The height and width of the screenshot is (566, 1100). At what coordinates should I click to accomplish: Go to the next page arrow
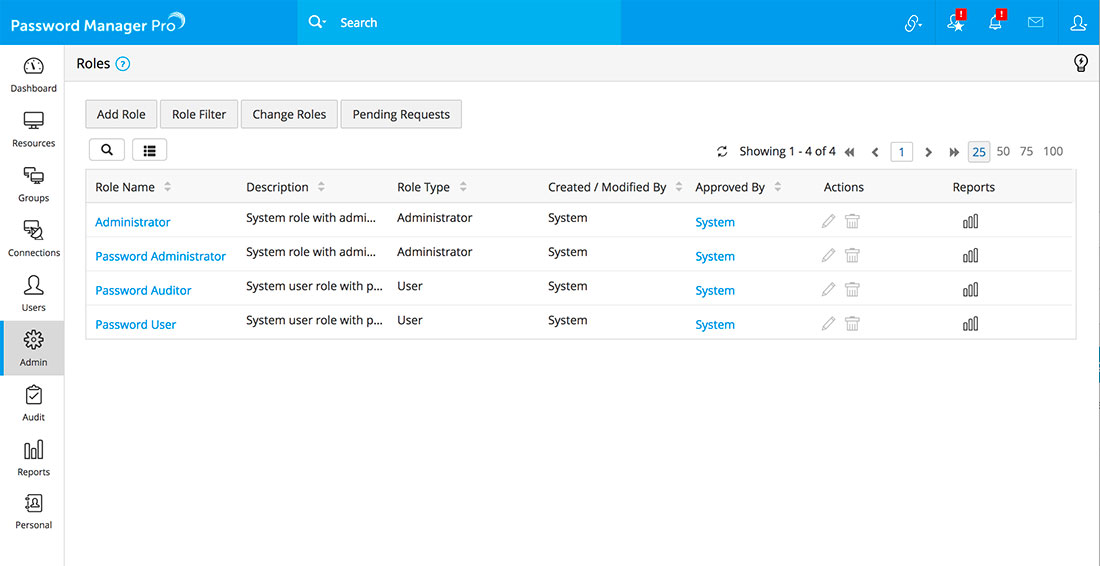tap(928, 152)
